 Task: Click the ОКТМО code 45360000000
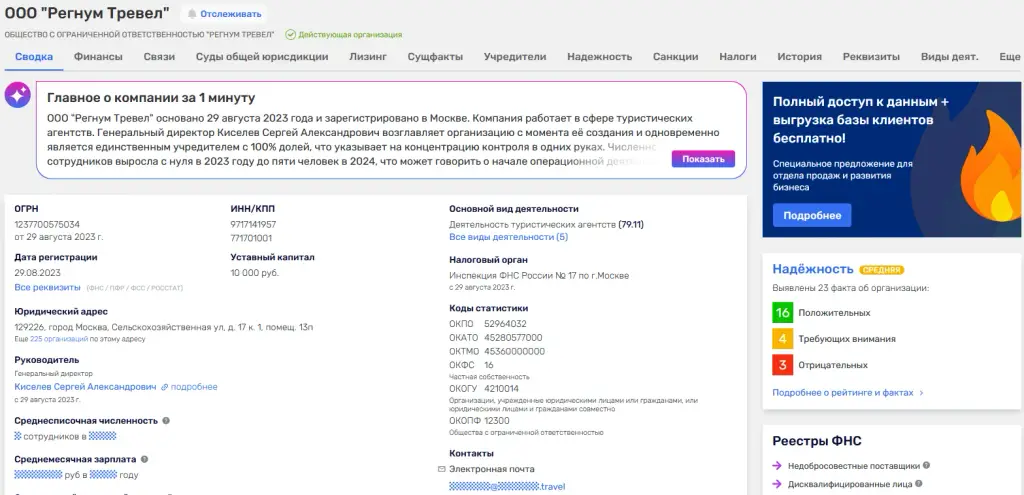514,351
